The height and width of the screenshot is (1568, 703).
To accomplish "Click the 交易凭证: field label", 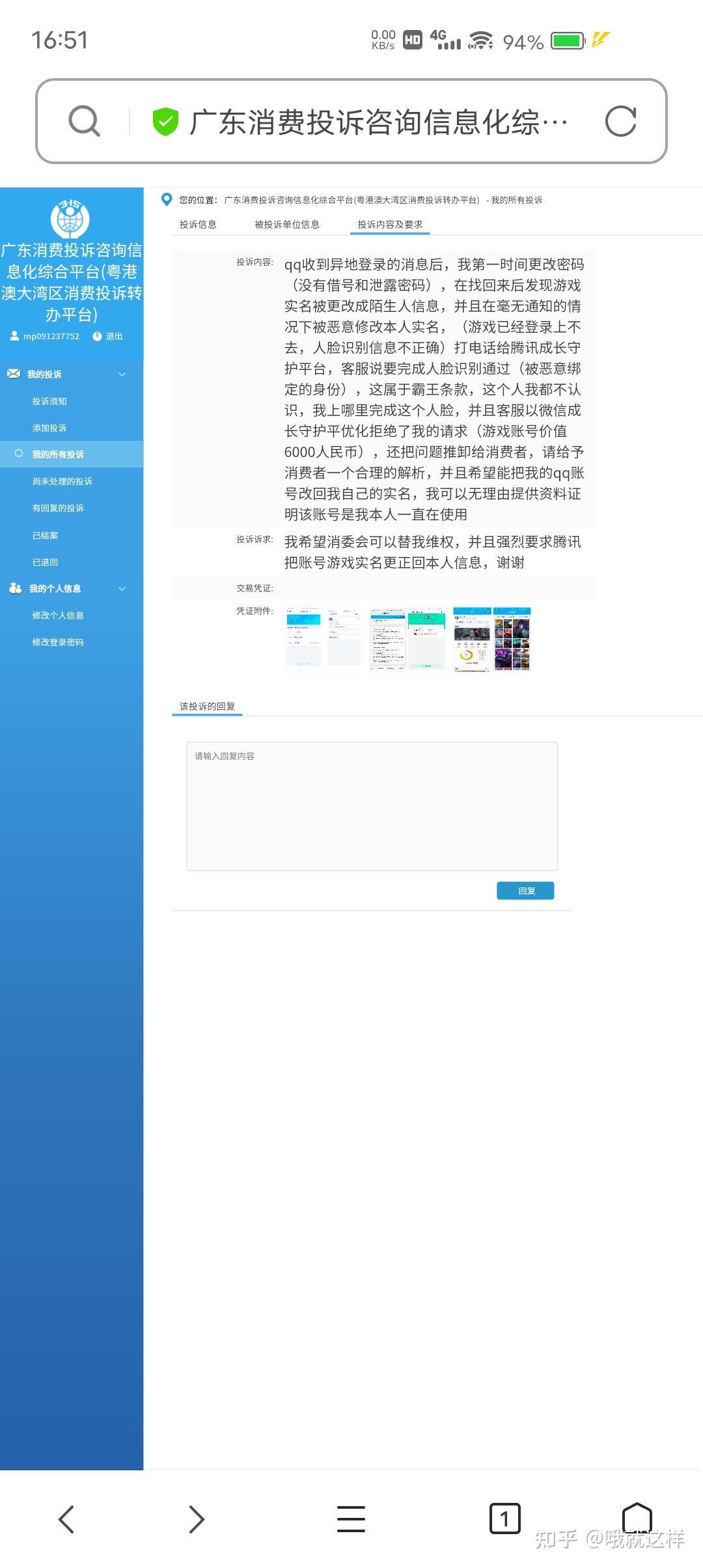I will point(255,588).
